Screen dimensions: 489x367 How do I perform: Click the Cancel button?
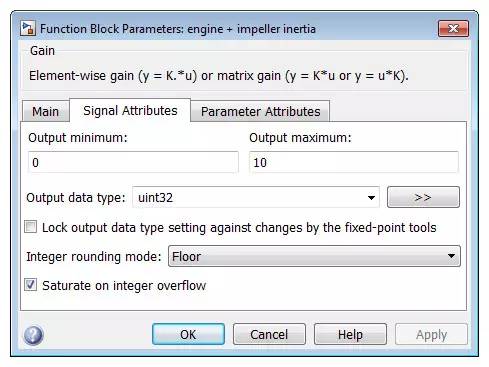click(x=269, y=334)
